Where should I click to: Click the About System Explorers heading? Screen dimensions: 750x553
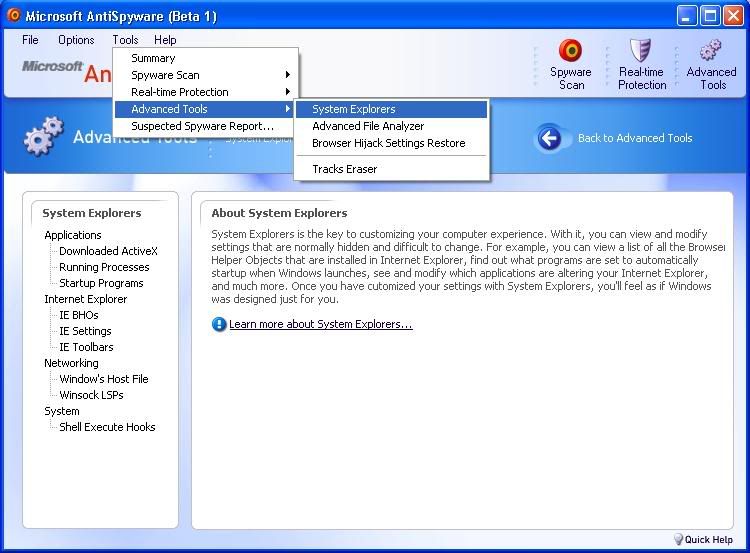pos(279,213)
